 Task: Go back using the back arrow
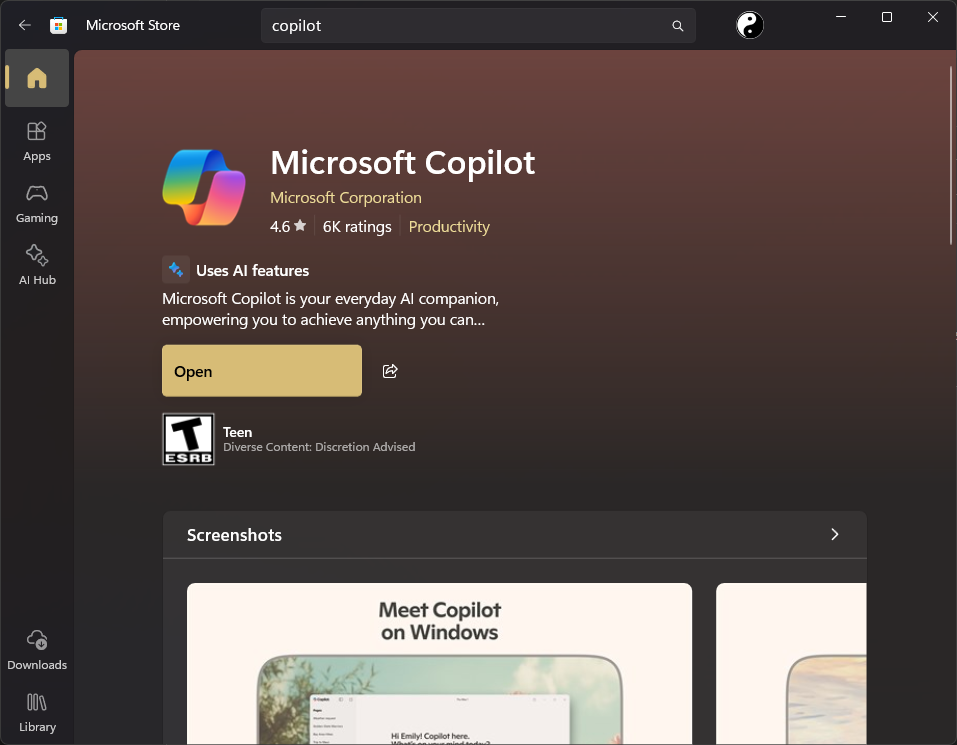point(24,25)
